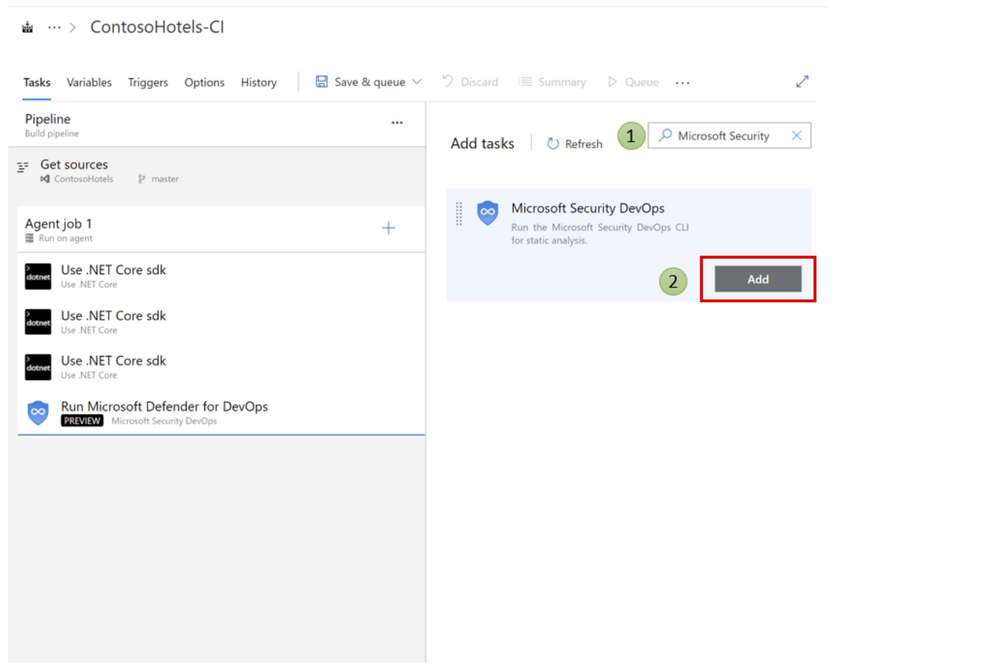
Task: Select the Run Microsoft Defender for DevOps task
Action: tap(221, 412)
